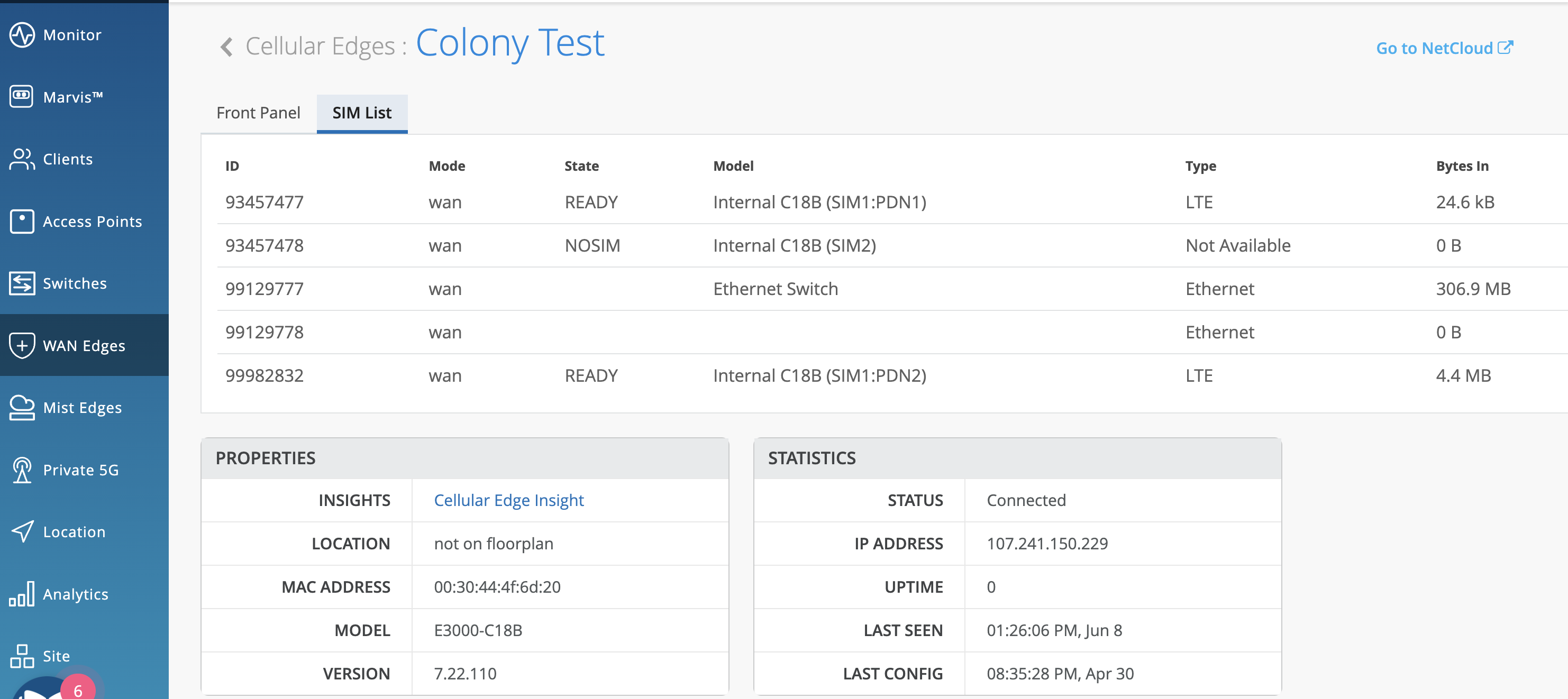Select the Switches arrows icon

click(22, 283)
